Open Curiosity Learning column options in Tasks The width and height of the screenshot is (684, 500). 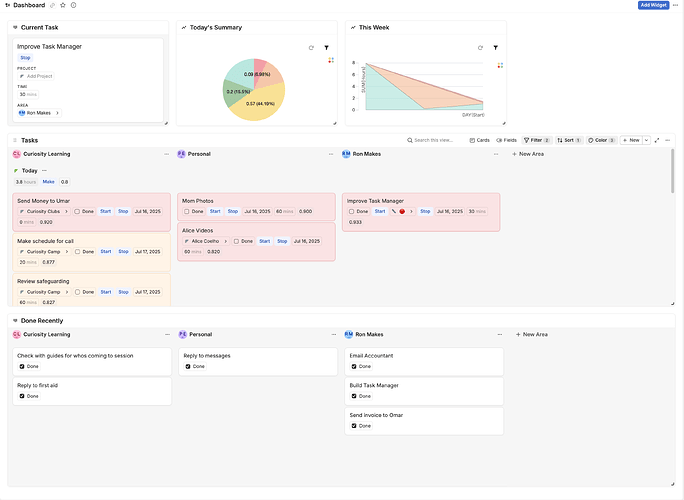pos(166,154)
